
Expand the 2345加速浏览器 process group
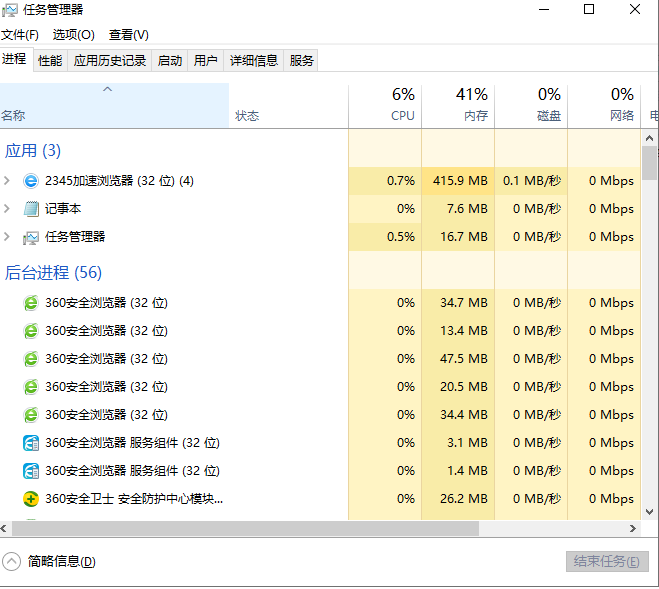pos(8,181)
